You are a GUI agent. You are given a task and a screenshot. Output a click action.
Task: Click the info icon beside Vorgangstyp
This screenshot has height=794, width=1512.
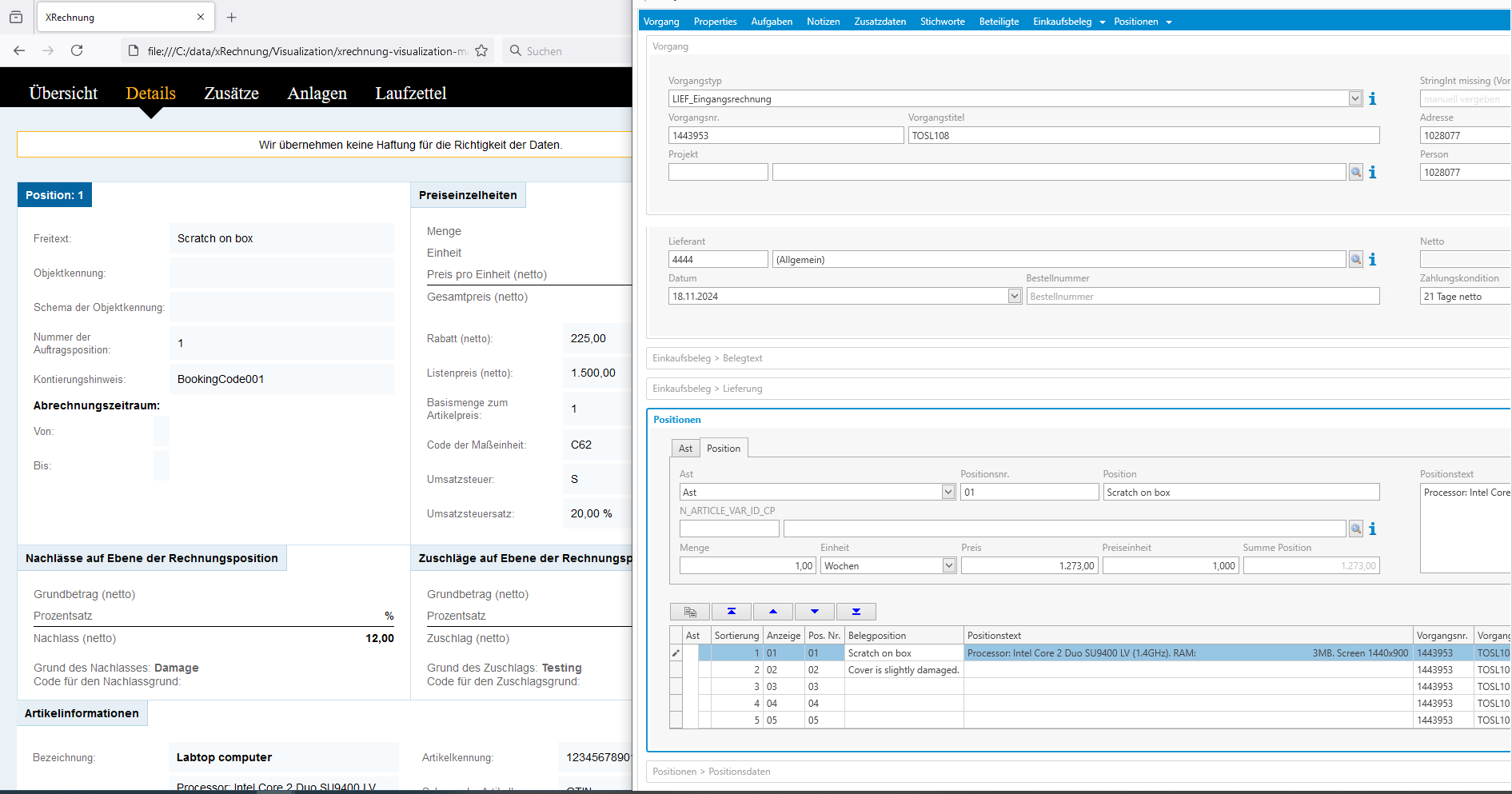[1373, 99]
